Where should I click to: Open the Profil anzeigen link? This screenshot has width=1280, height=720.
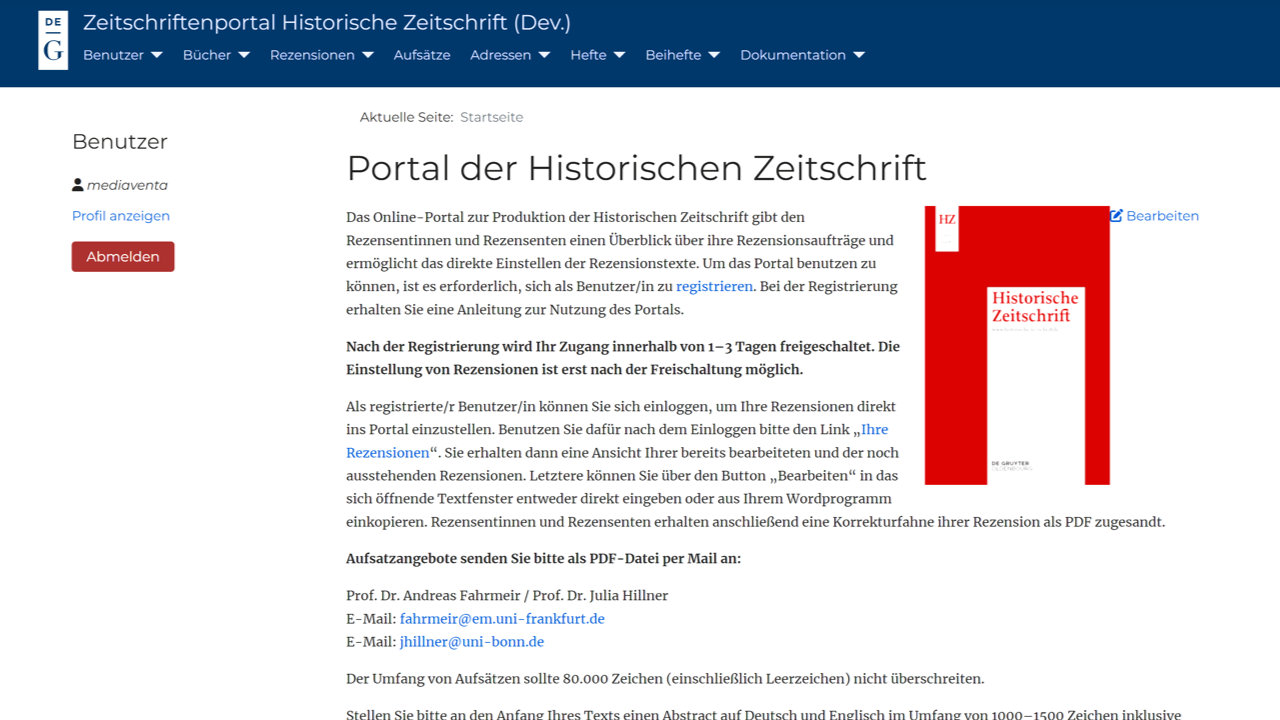tap(121, 216)
